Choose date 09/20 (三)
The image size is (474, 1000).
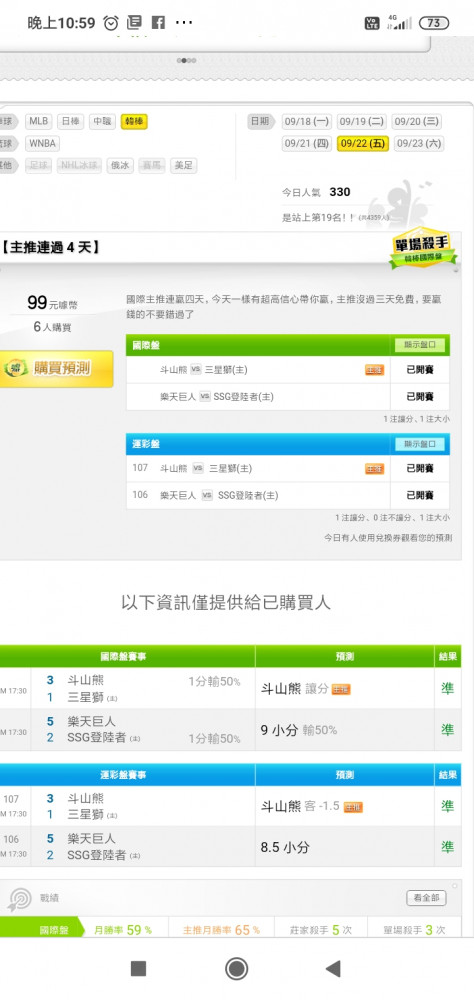417,121
